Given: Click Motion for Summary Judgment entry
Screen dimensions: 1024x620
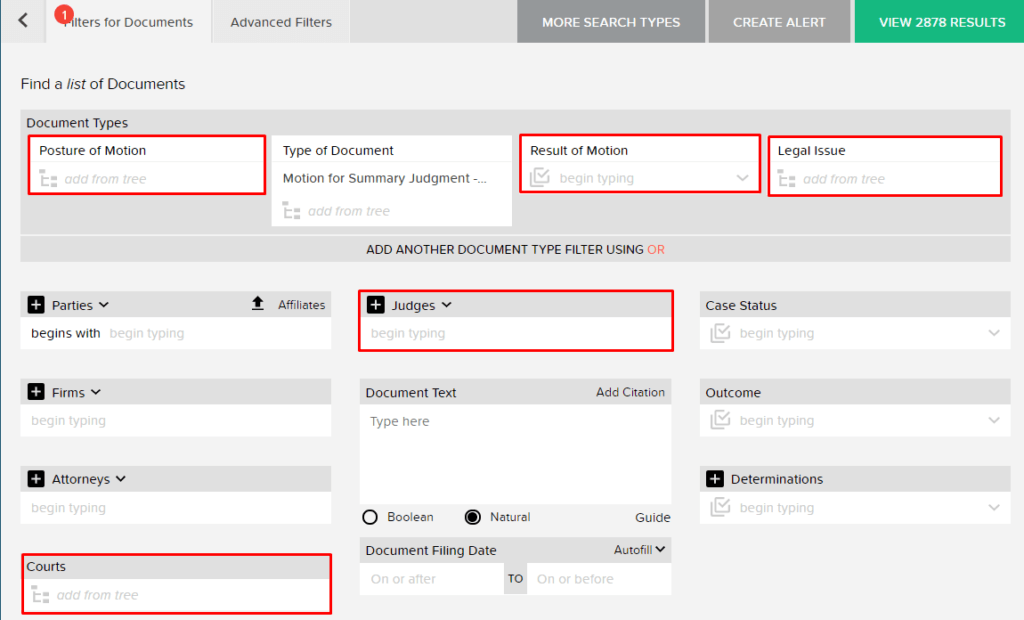Looking at the screenshot, I should [x=385, y=178].
